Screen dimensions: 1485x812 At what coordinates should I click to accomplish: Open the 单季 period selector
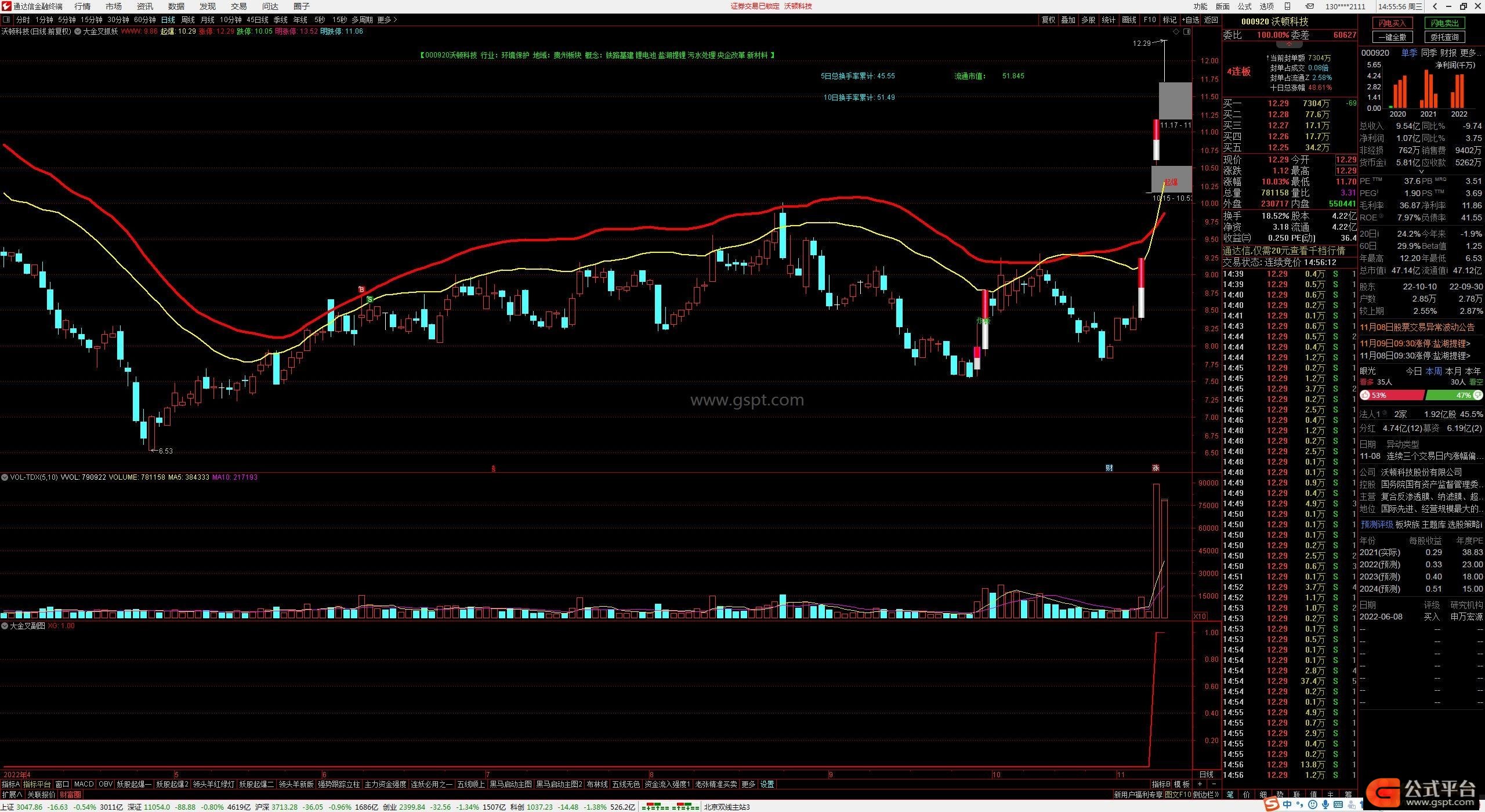(x=1409, y=53)
